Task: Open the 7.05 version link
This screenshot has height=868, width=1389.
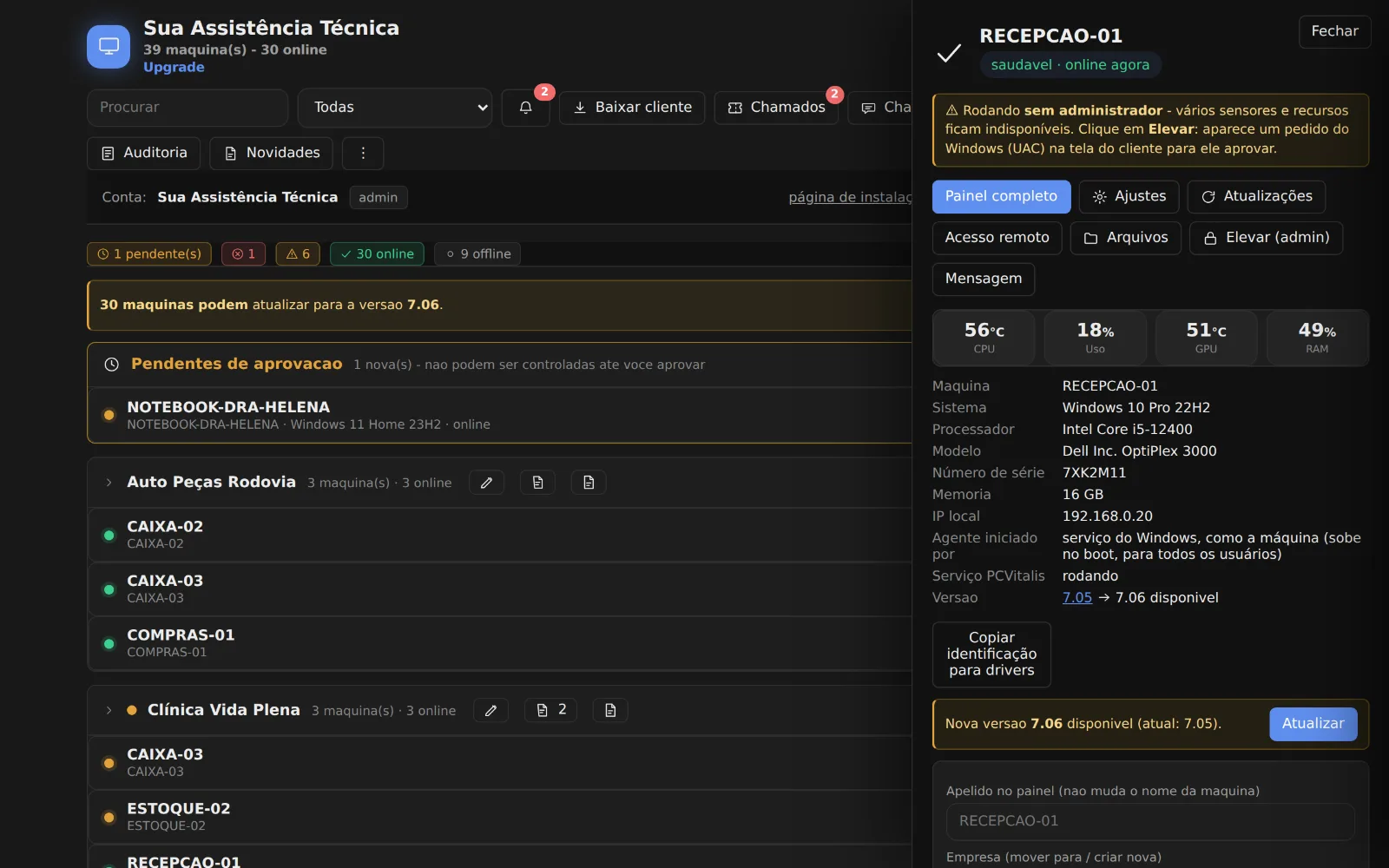Action: 1076,597
